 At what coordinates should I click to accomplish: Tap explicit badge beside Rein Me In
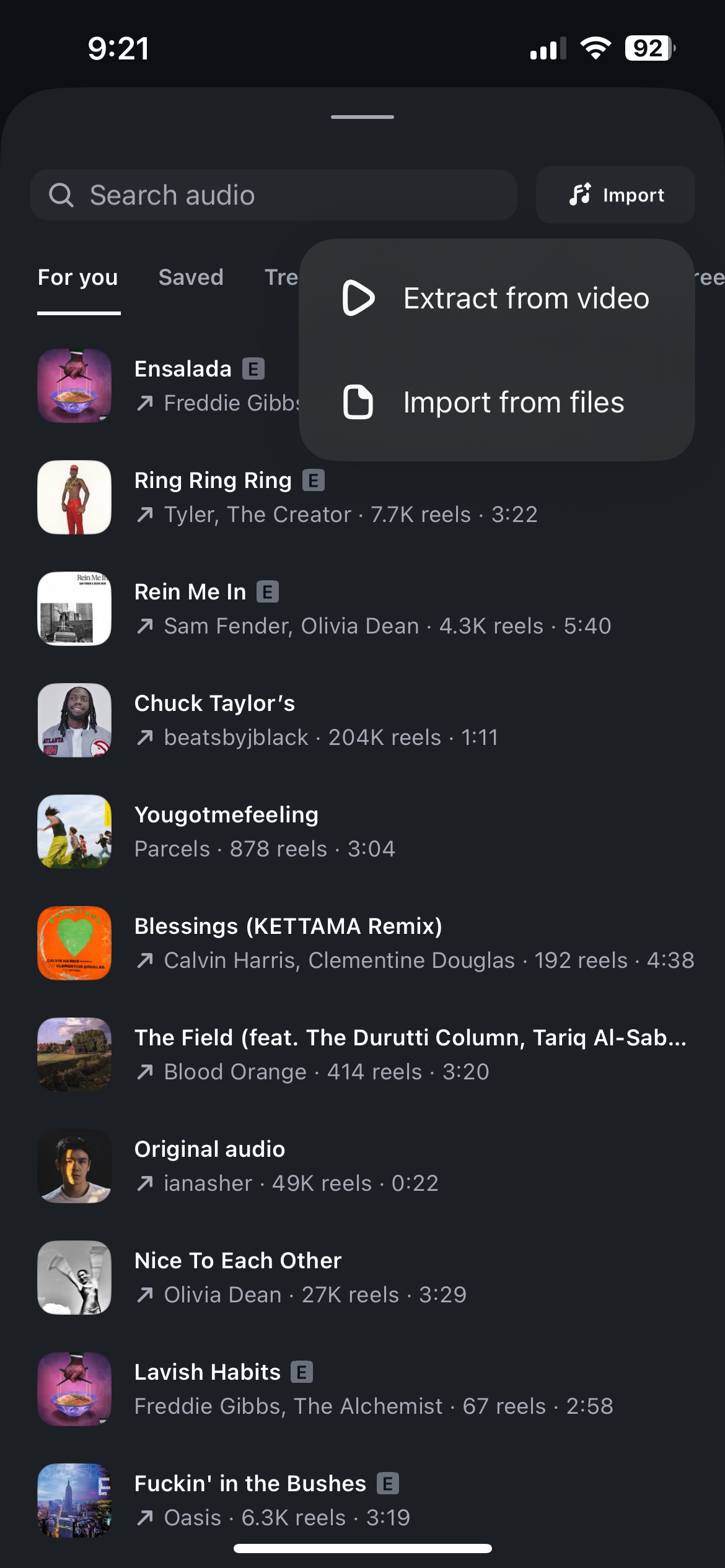pyautogui.click(x=268, y=592)
